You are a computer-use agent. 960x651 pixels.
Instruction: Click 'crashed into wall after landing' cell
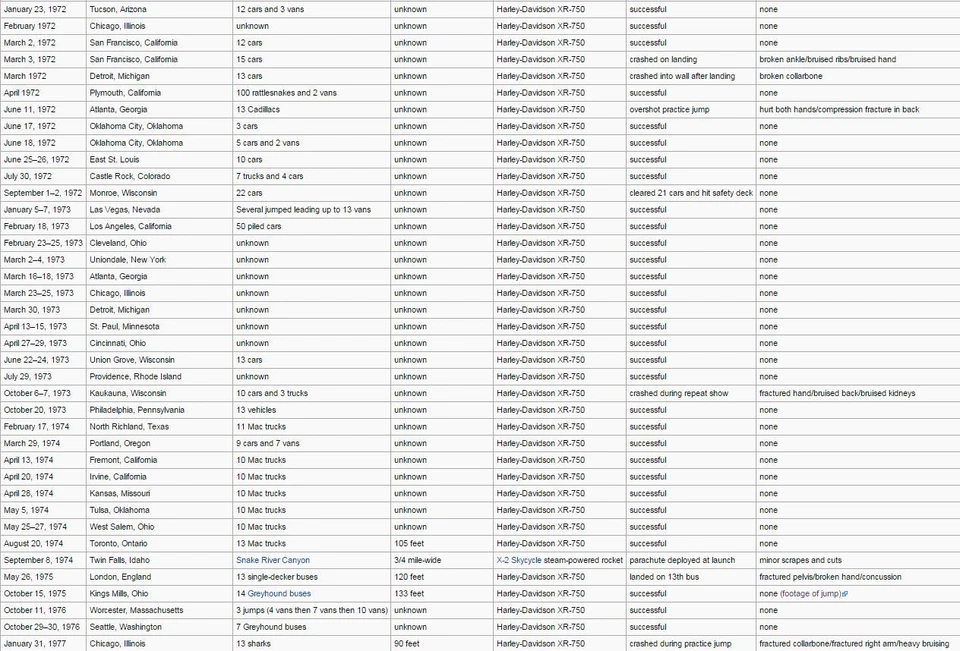[x=691, y=77]
